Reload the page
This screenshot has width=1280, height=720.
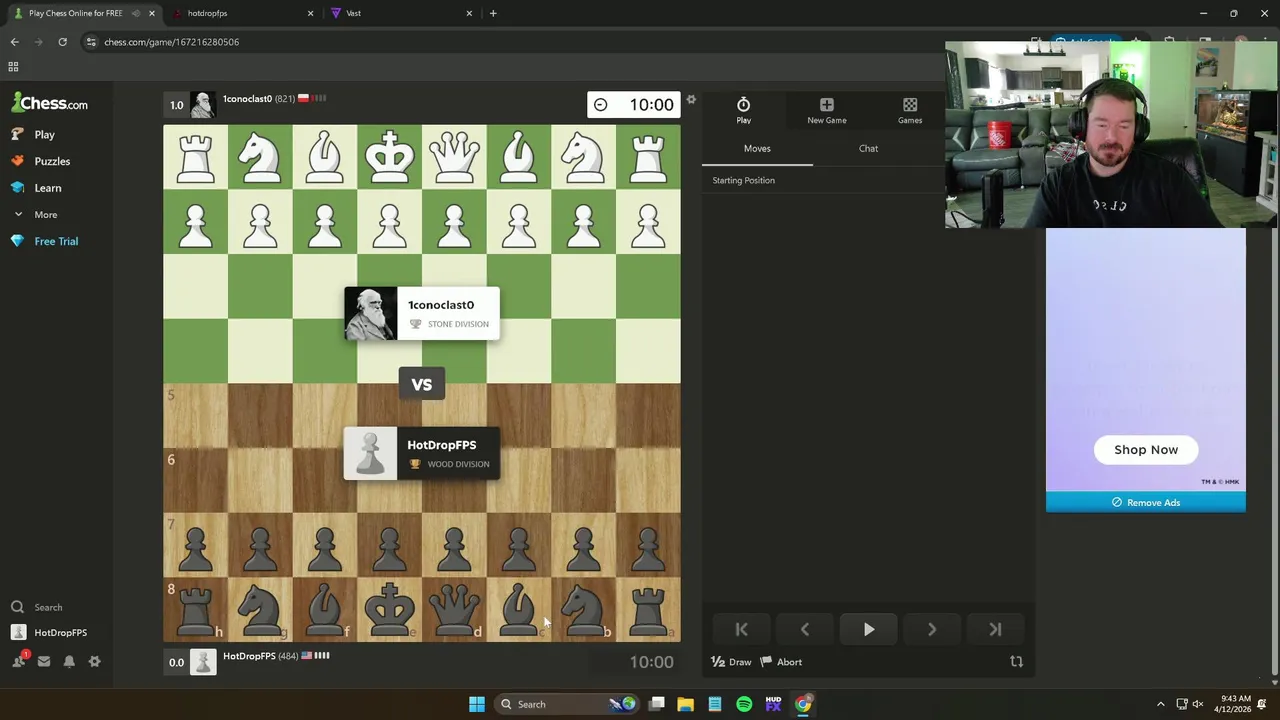pos(62,42)
